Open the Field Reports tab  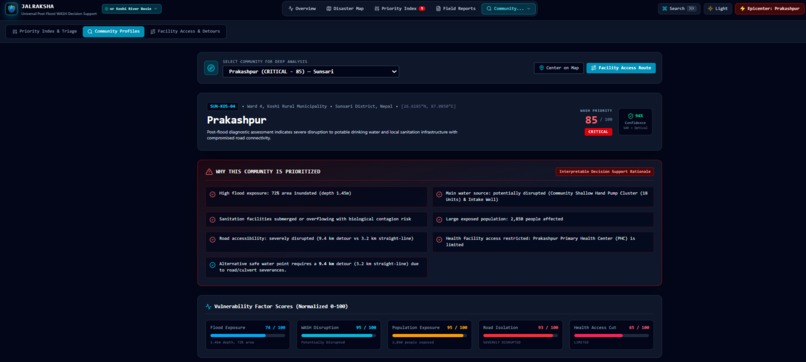tap(455, 9)
